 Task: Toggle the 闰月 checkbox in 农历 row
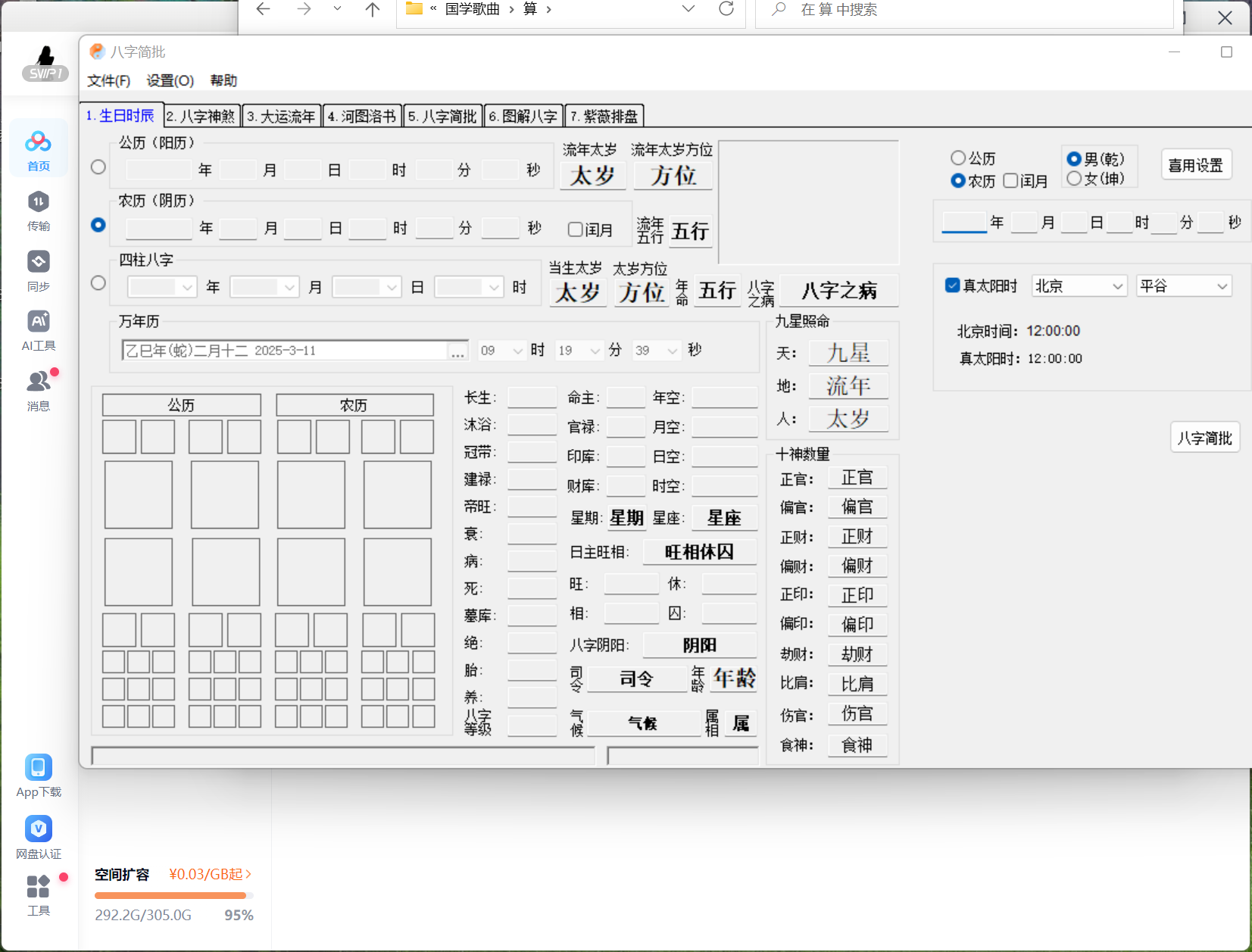pos(576,229)
